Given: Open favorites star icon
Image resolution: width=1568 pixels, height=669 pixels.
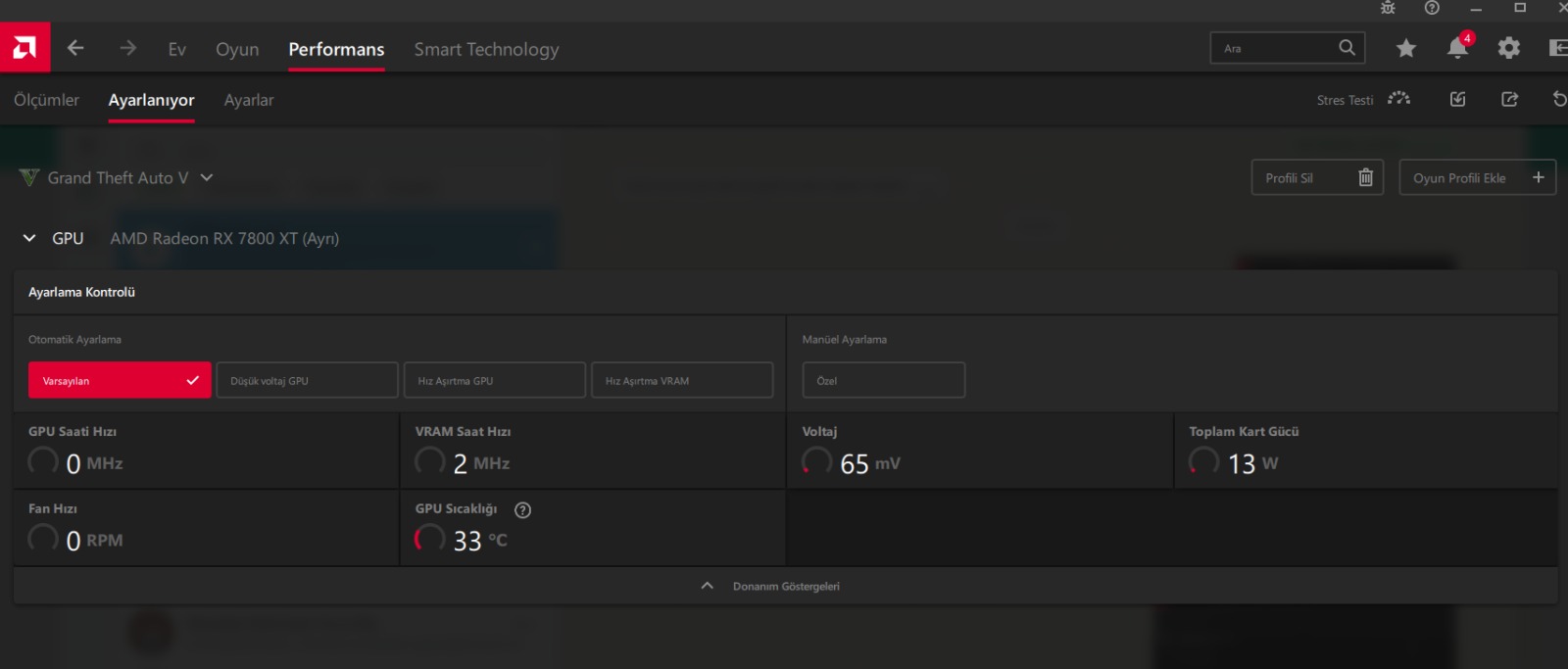Looking at the screenshot, I should (1406, 48).
